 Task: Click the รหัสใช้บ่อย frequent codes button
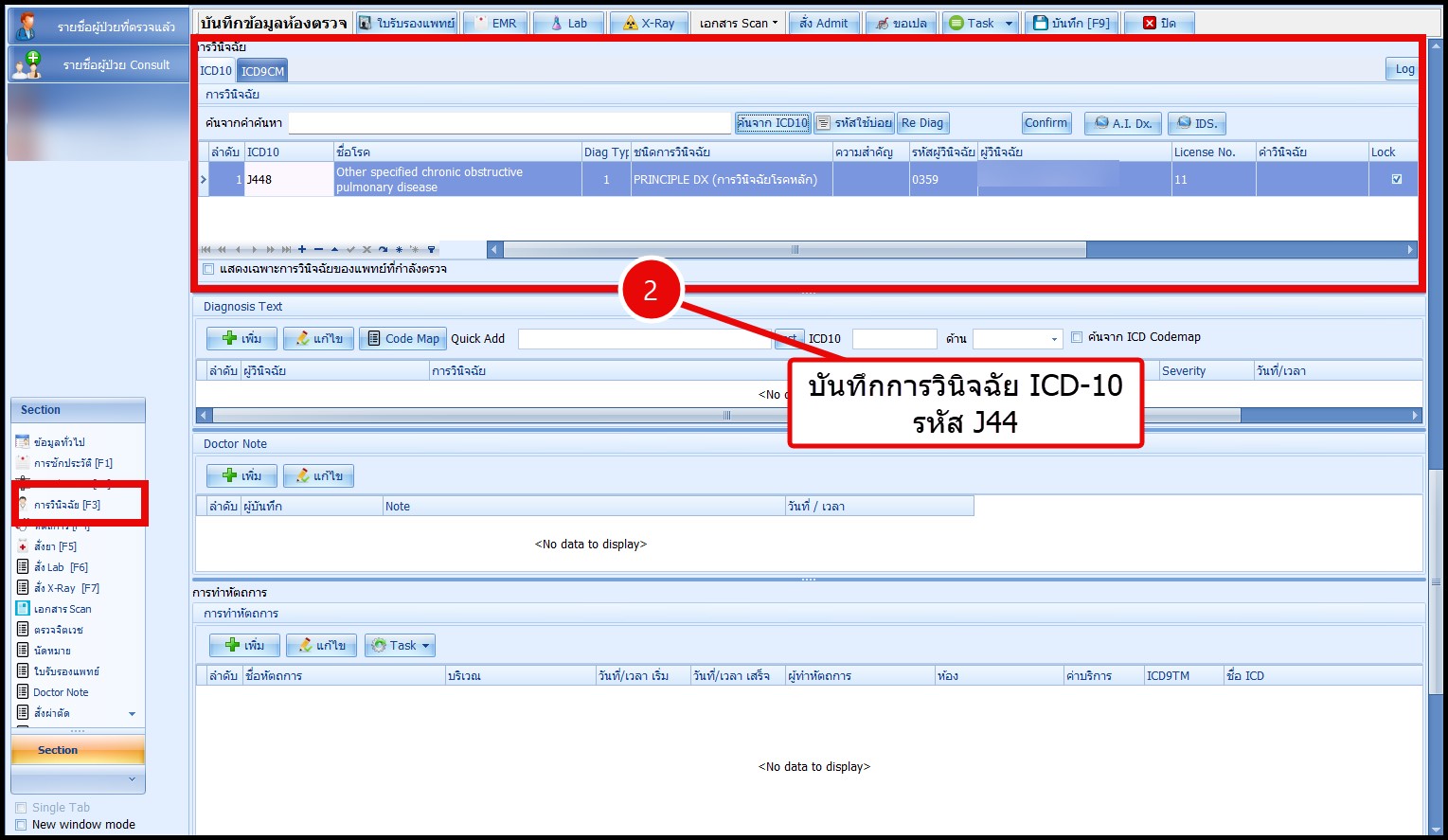pos(854,123)
